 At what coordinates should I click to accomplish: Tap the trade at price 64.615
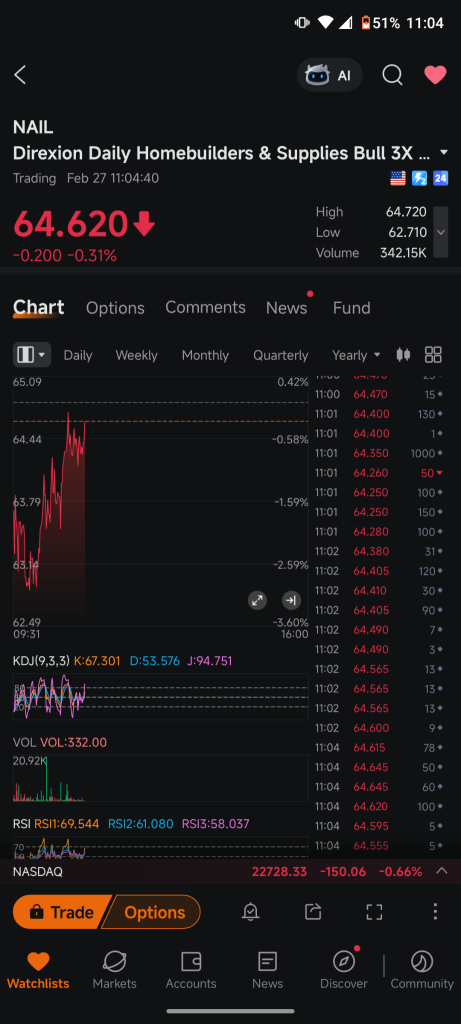pos(379,747)
